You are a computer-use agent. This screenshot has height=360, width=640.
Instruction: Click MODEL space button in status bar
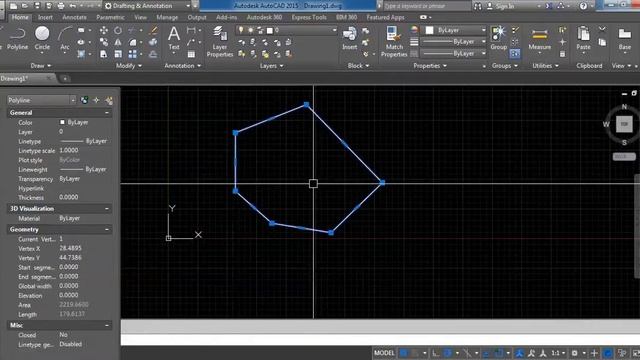coord(384,353)
